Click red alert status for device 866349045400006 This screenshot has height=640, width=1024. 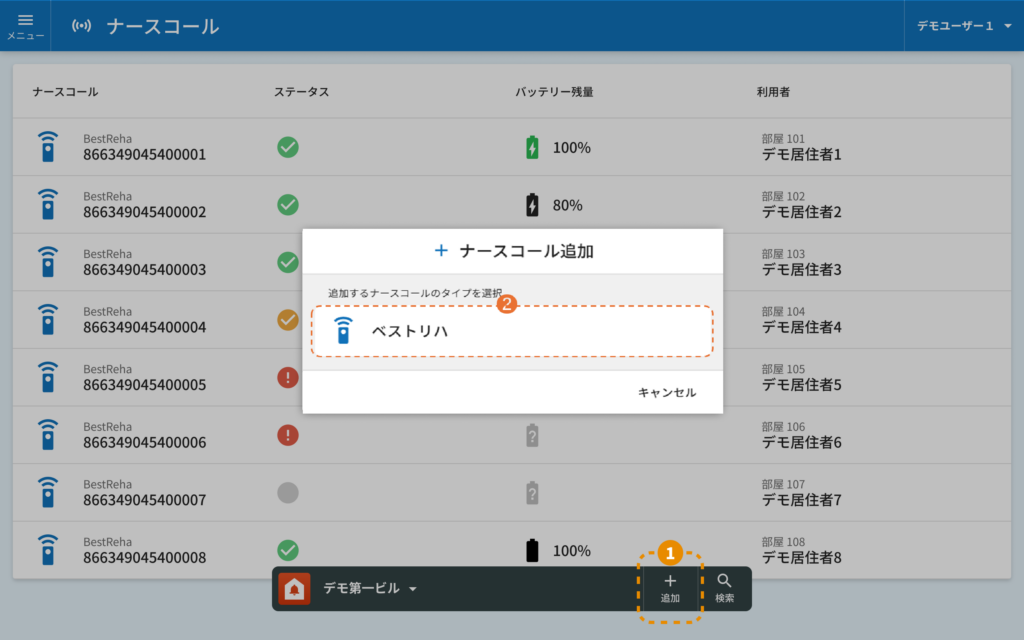[288, 435]
